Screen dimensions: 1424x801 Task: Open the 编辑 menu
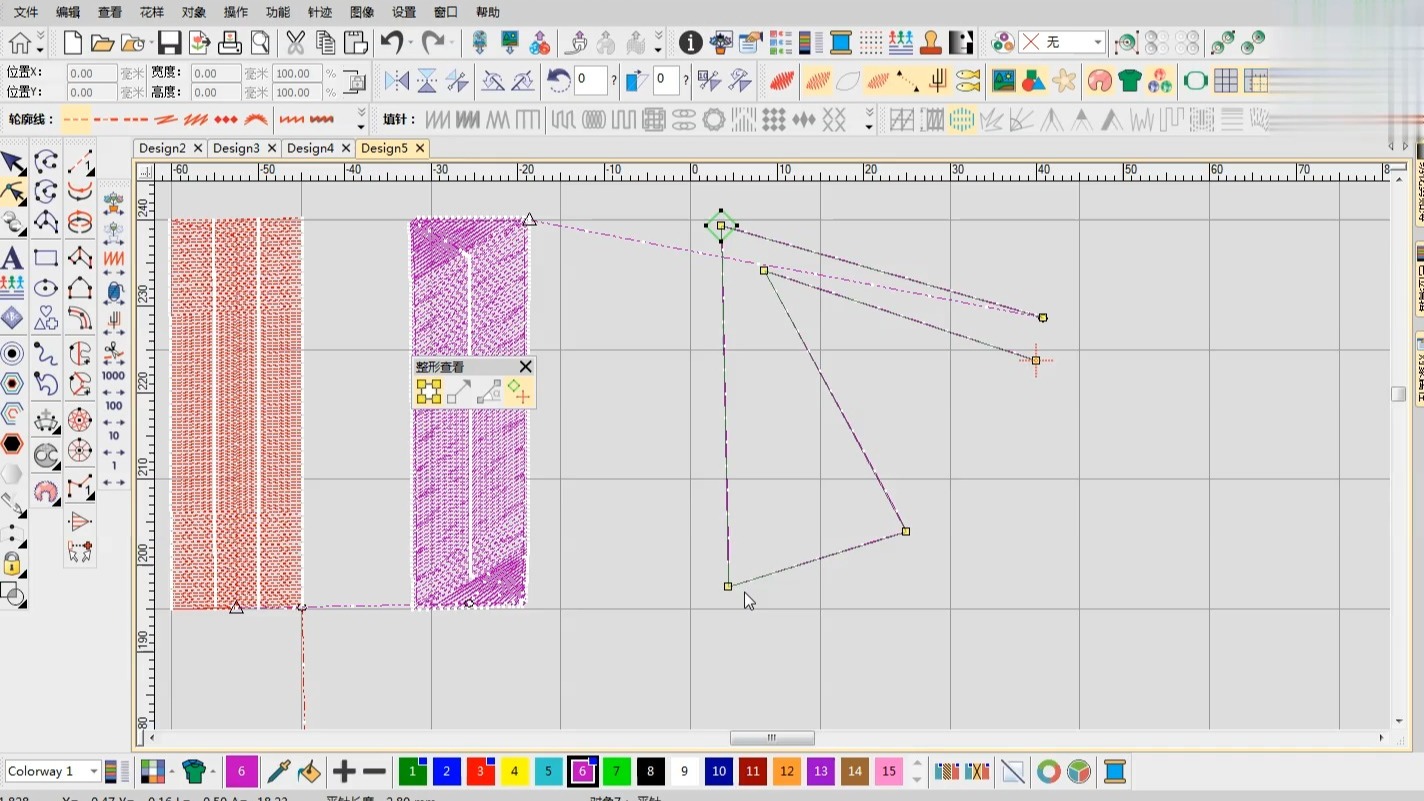[x=68, y=12]
